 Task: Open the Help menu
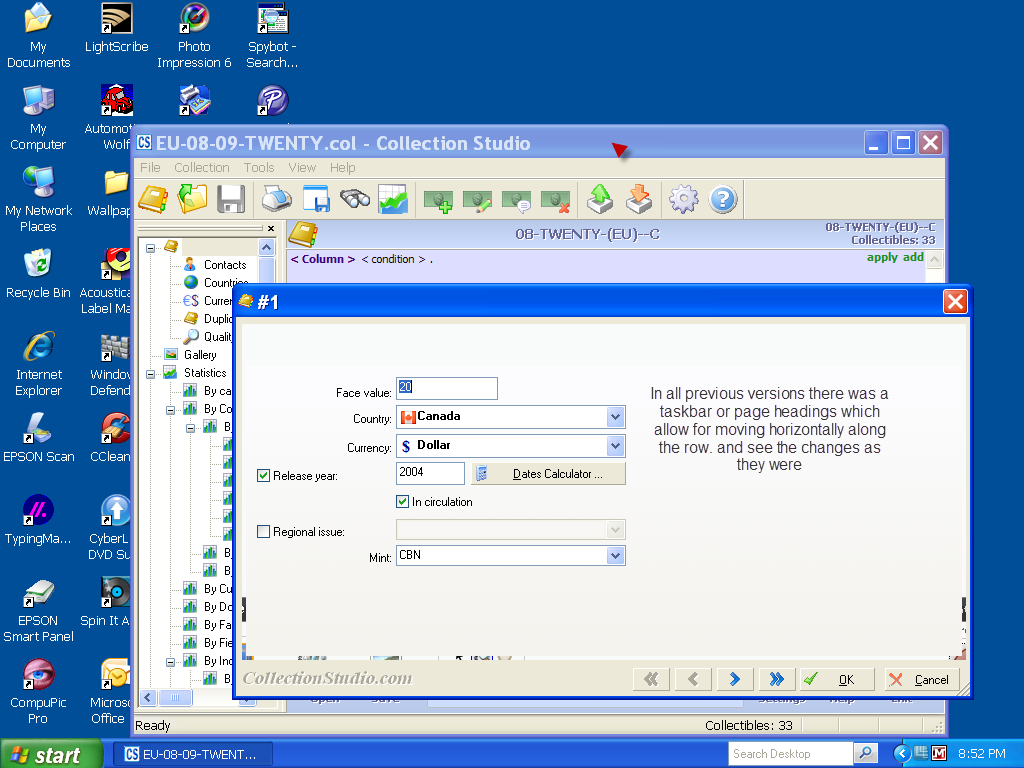point(342,168)
